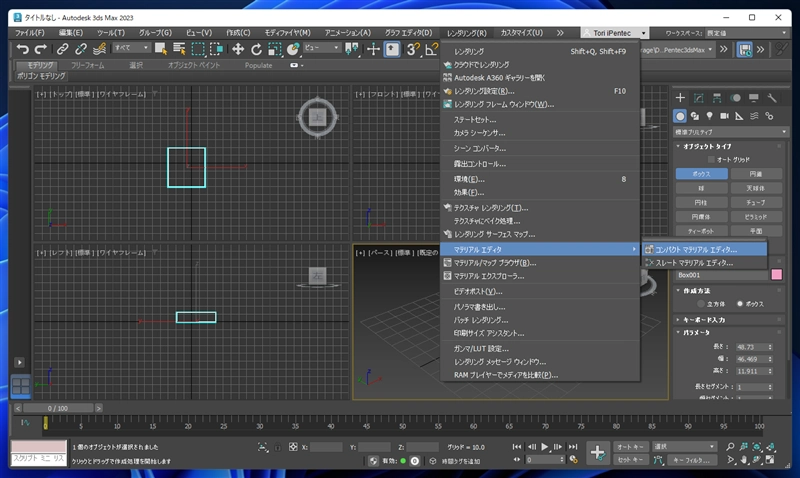Screen dimensions: 800x478
Task: Click the Select and Place tool
Action: (x=293, y=49)
